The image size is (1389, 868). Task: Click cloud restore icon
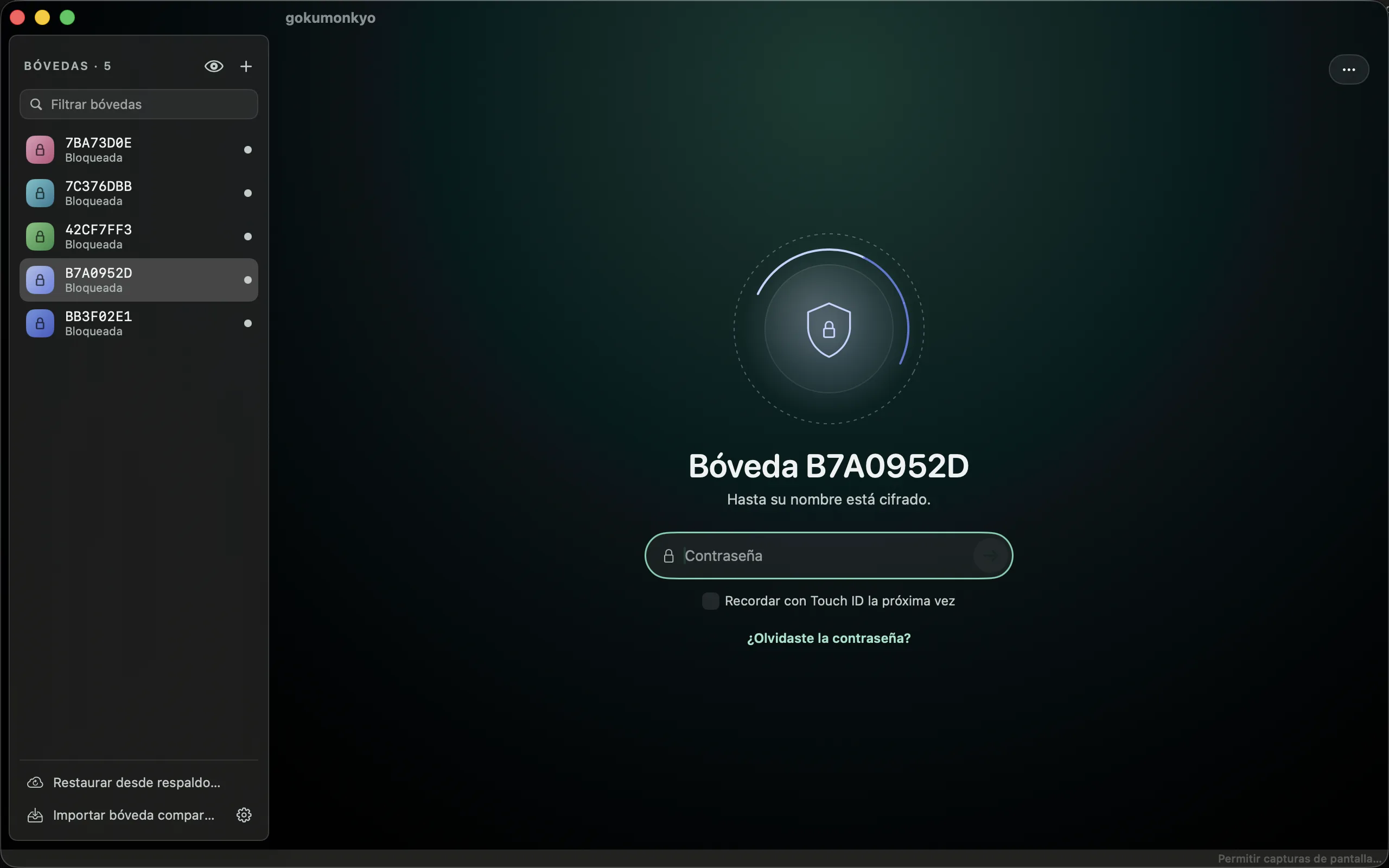pyautogui.click(x=35, y=782)
